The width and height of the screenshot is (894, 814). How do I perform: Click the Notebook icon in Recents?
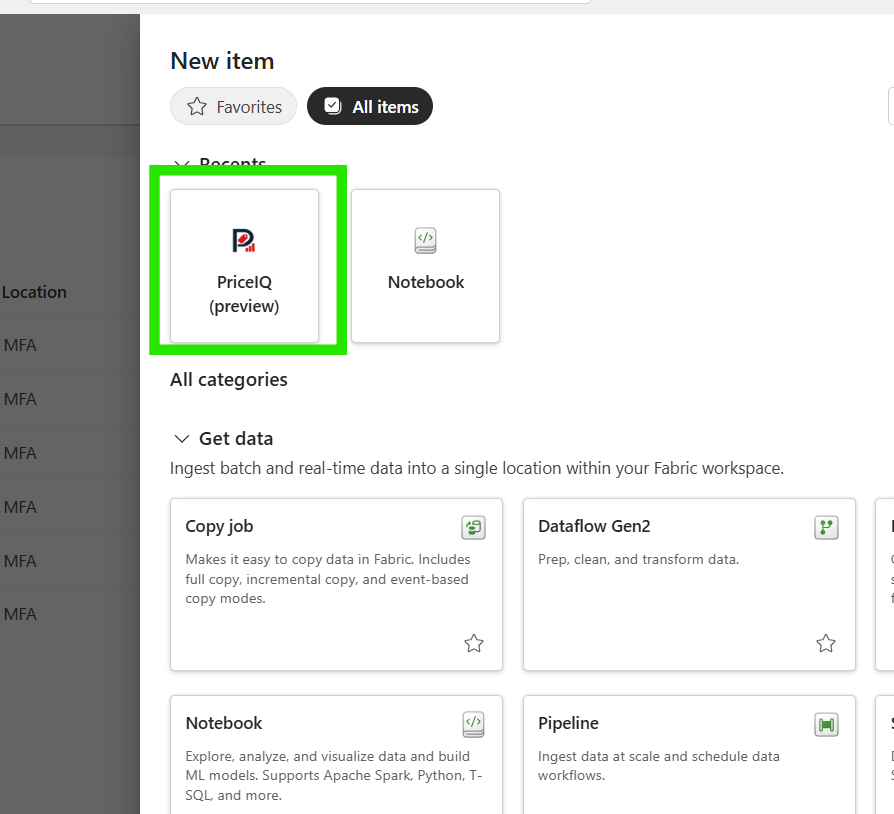(x=425, y=241)
